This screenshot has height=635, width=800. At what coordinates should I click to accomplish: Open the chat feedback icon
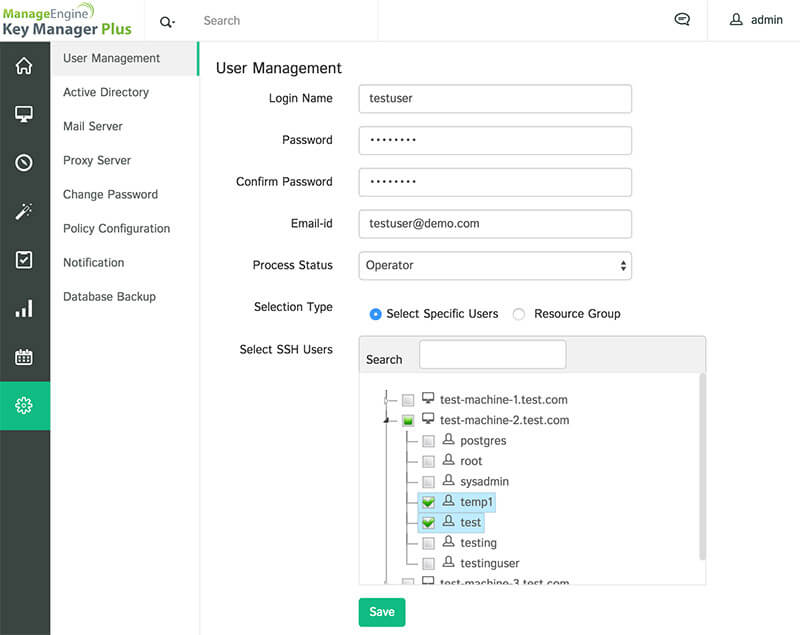(x=682, y=20)
